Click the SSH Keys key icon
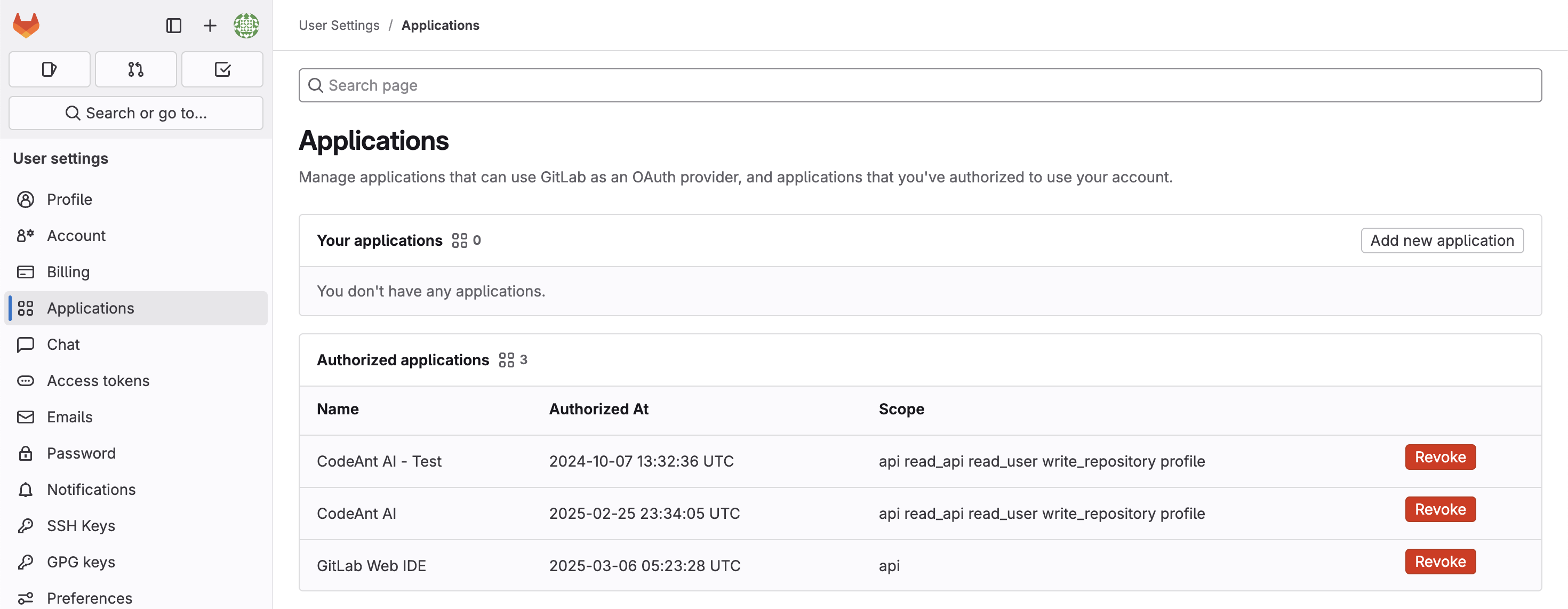The height and width of the screenshot is (609, 1568). 26,526
